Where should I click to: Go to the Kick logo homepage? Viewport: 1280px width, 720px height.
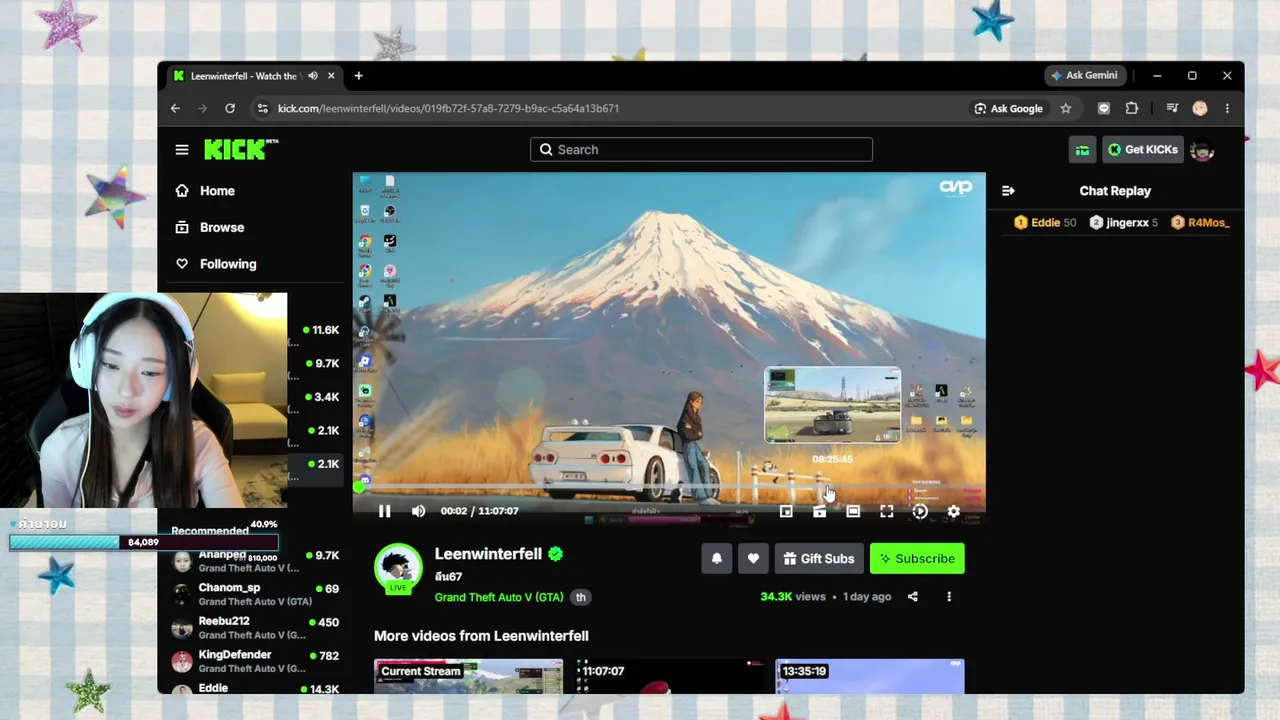(241, 149)
